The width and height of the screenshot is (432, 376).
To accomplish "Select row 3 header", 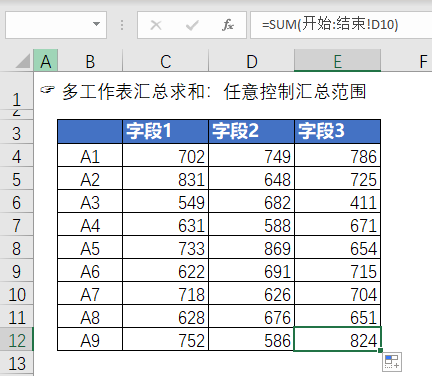I will tap(17, 132).
